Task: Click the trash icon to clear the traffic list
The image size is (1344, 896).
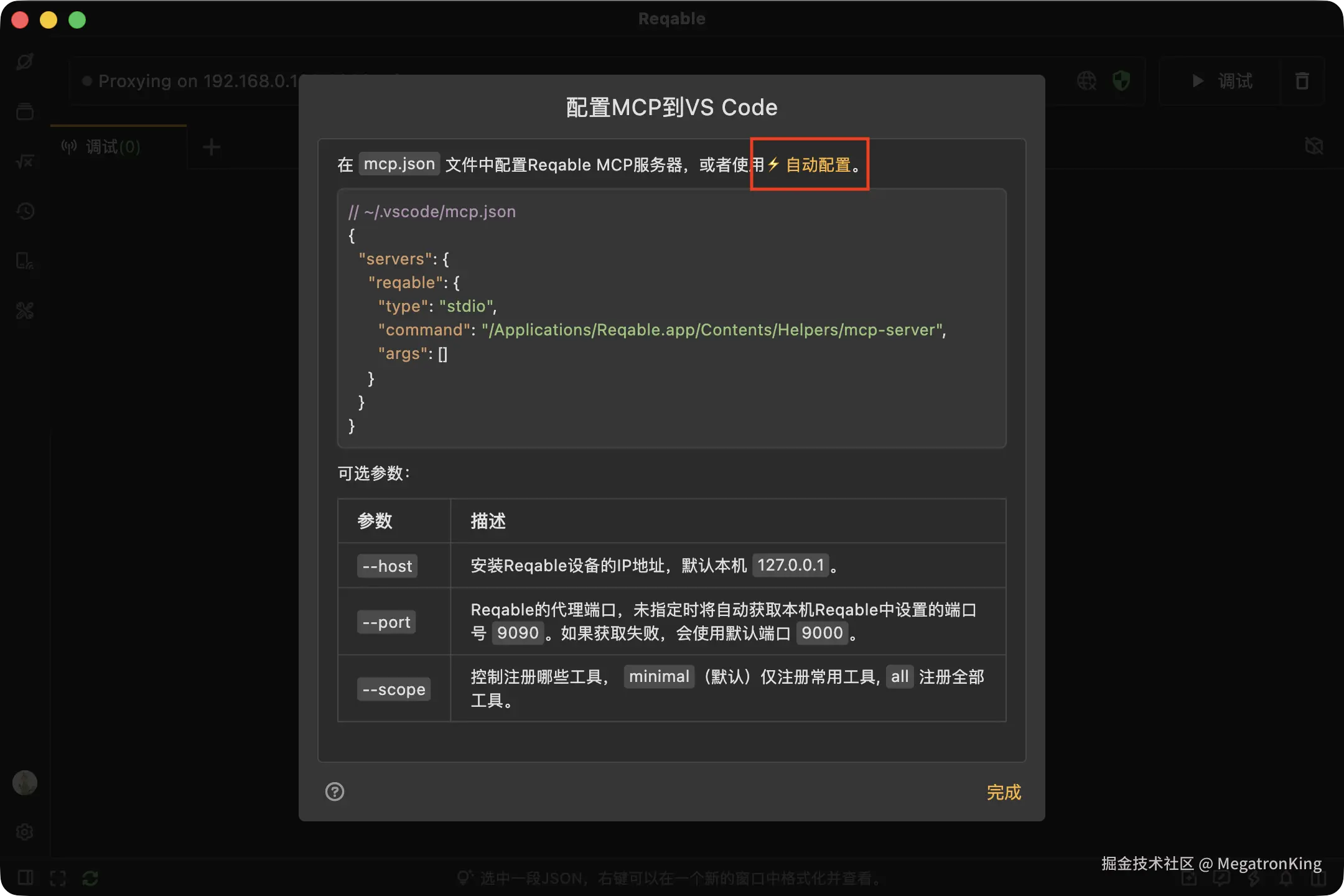Action: 1302,81
